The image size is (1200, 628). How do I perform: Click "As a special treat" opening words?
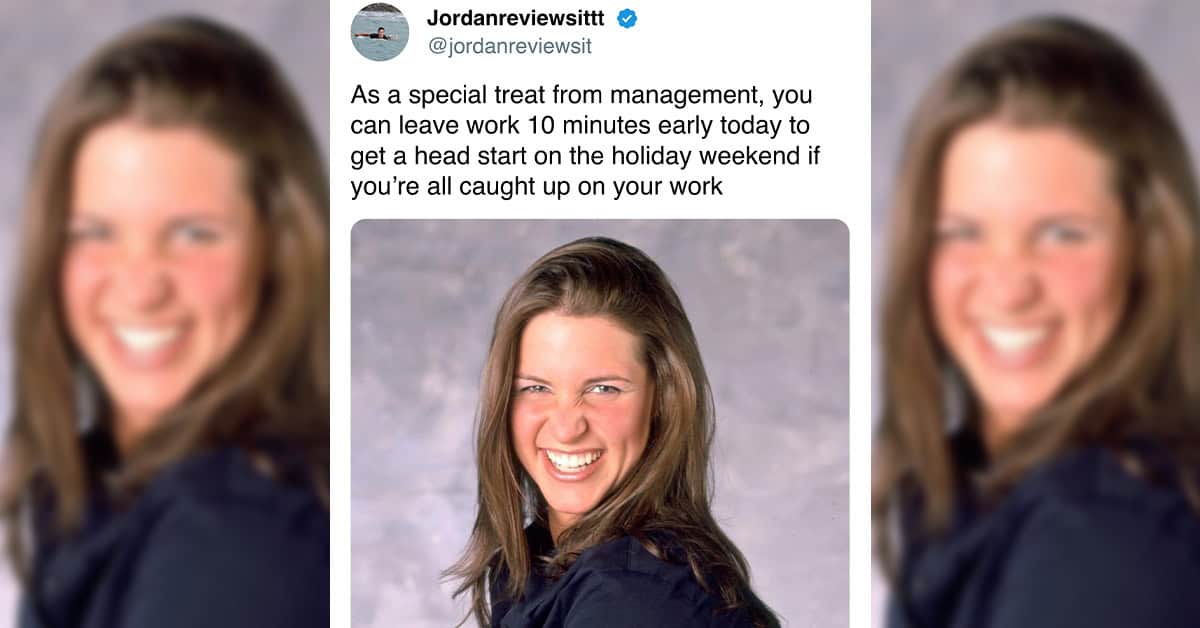(438, 97)
